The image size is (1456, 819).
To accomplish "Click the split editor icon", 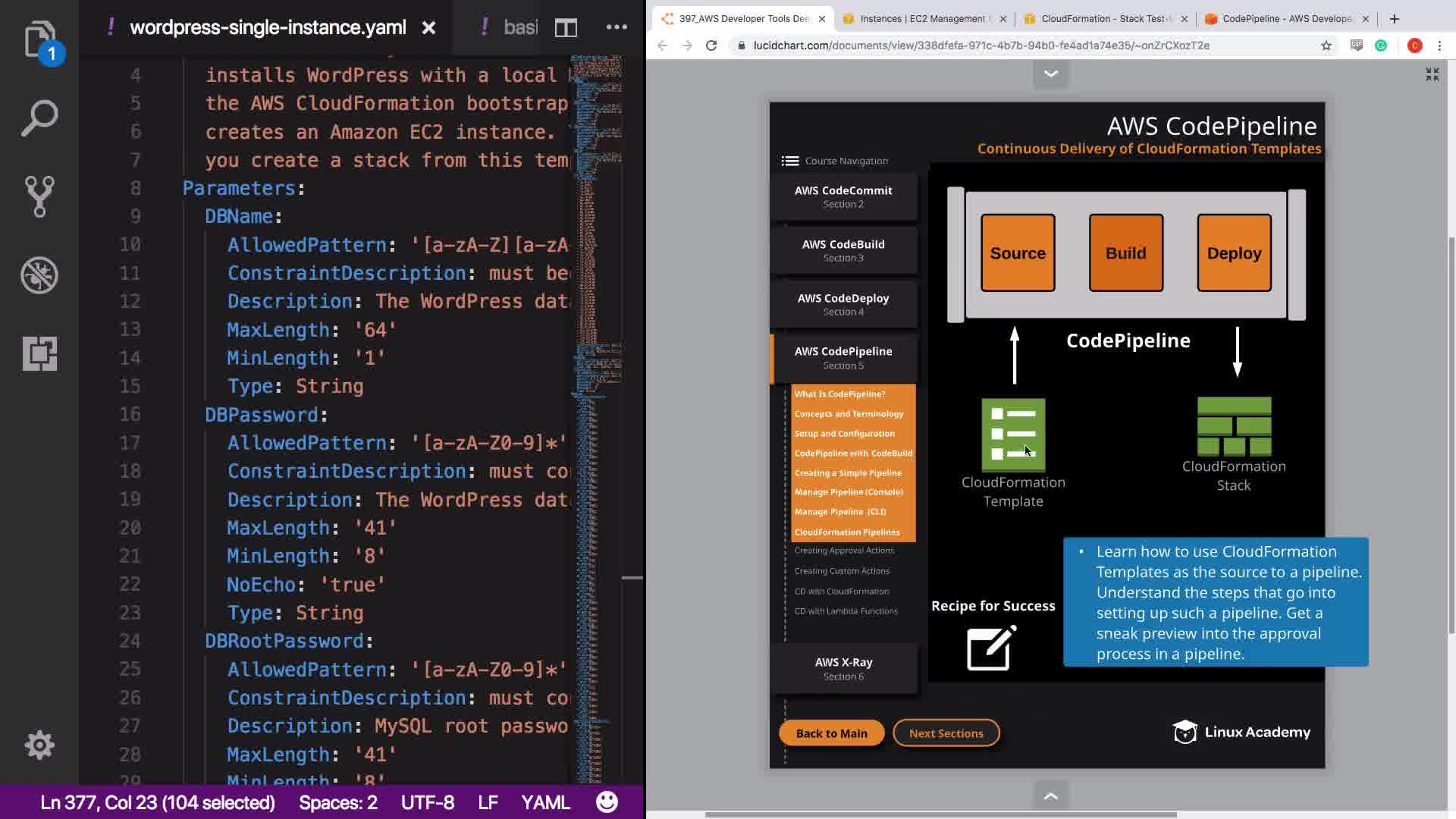I will tap(566, 28).
